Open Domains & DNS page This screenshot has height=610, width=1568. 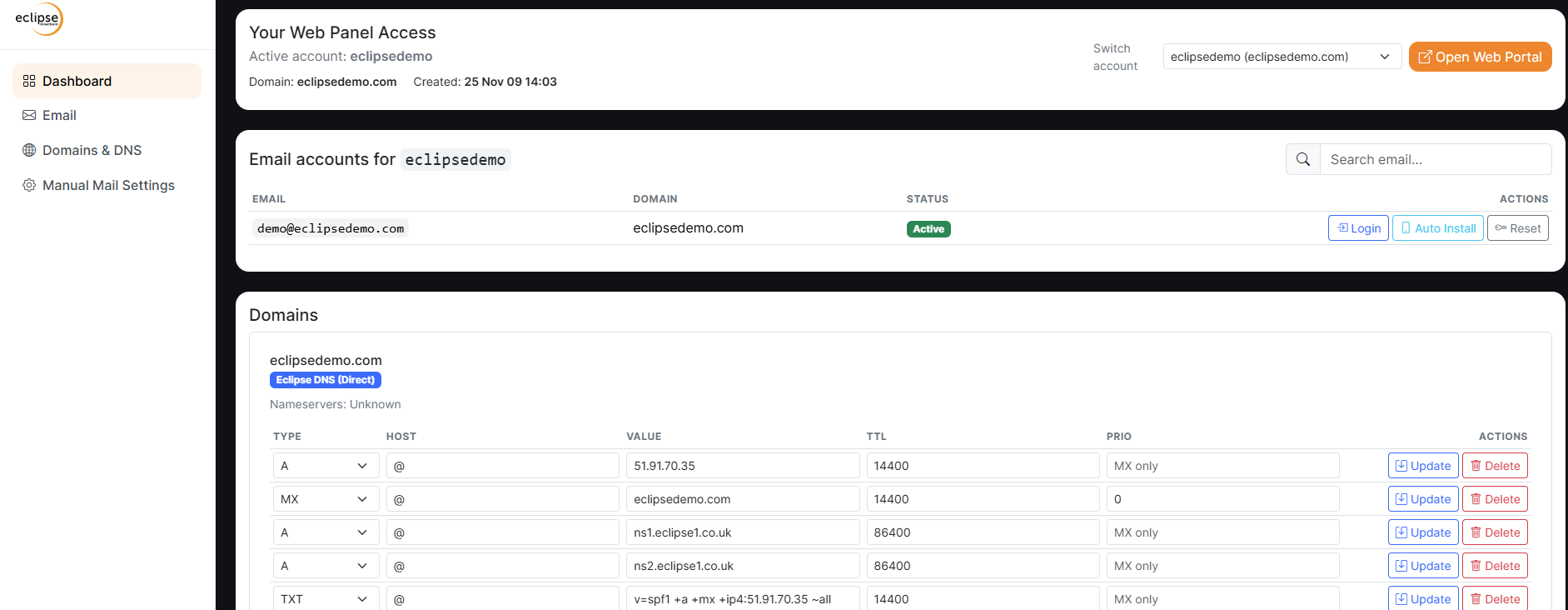[x=92, y=151]
